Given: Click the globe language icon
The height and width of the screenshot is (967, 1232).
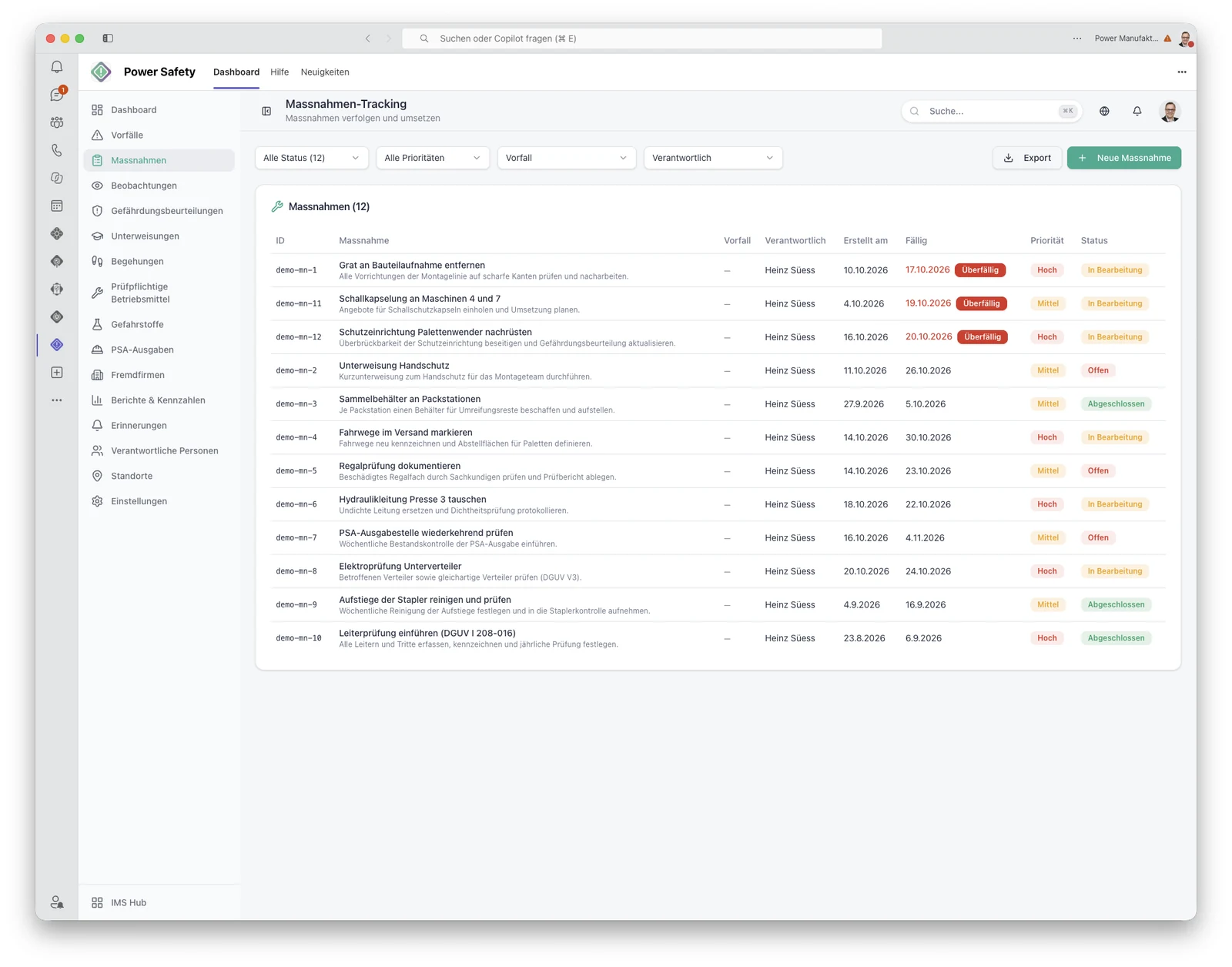Looking at the screenshot, I should pyautogui.click(x=1104, y=111).
